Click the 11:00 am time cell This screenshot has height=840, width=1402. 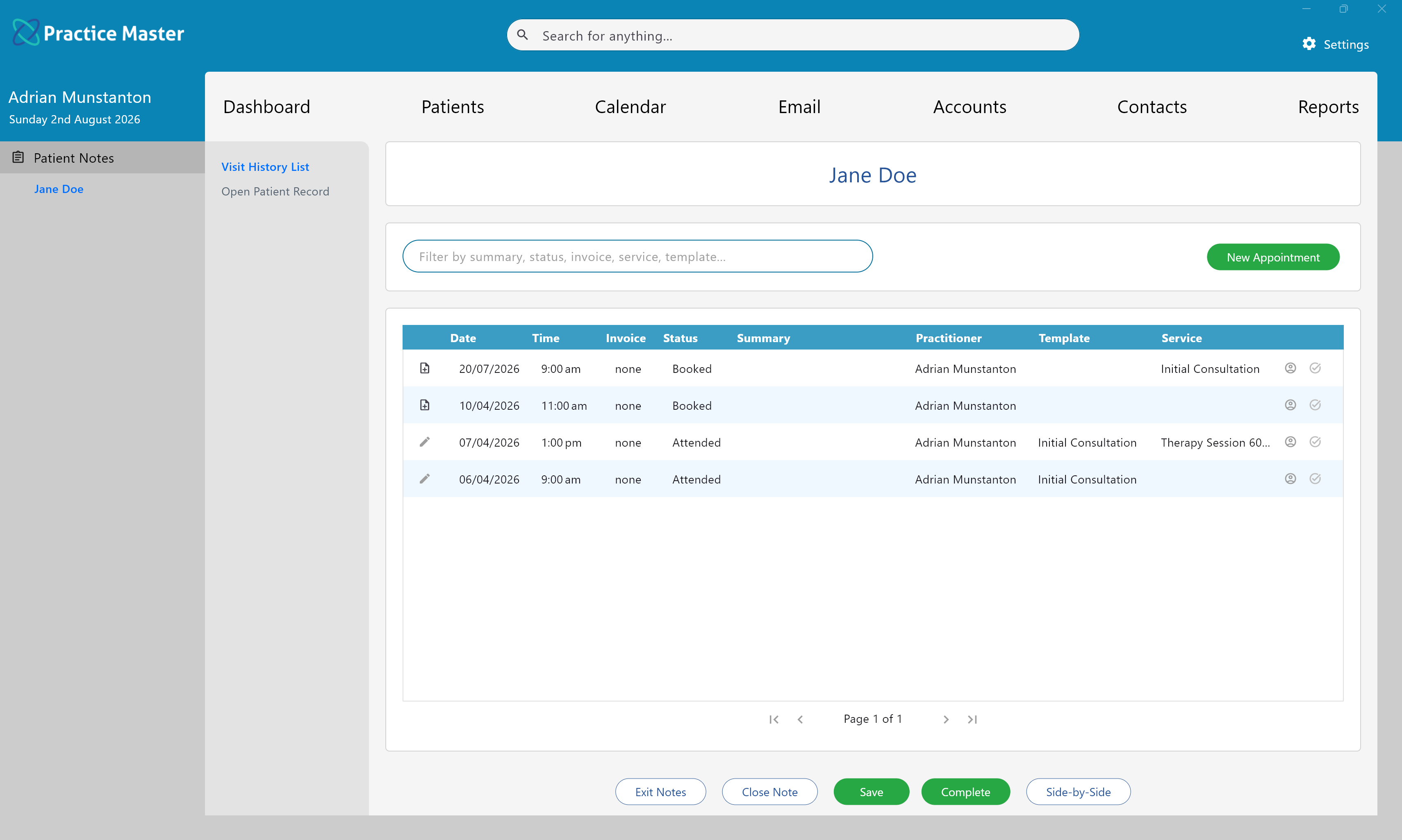pyautogui.click(x=564, y=406)
